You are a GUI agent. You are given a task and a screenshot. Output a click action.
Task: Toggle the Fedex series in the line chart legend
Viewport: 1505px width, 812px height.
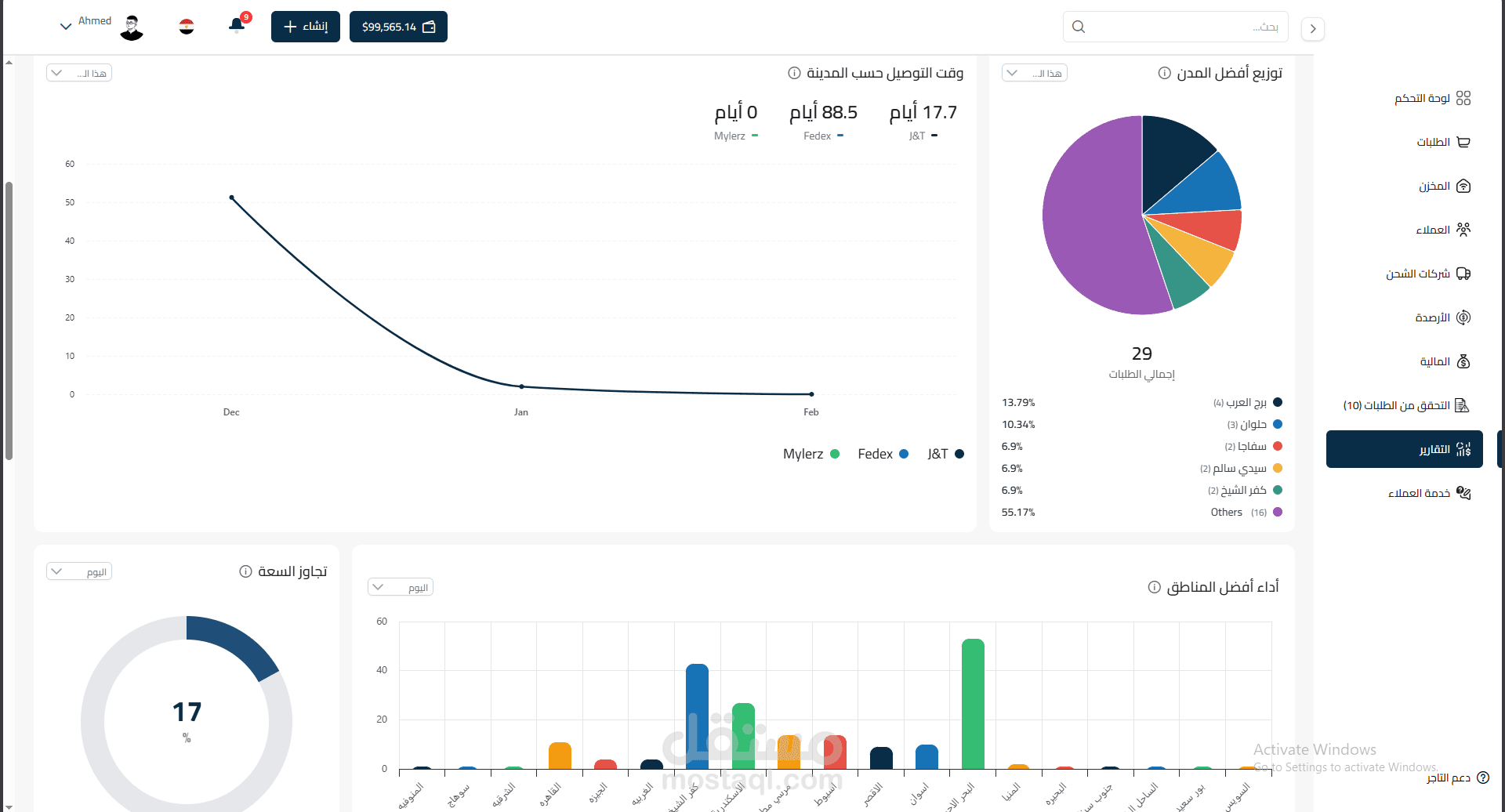point(883,454)
